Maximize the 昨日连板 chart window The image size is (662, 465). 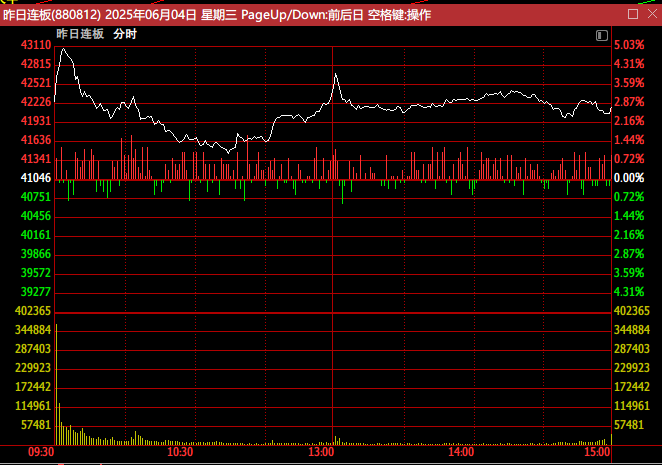[x=634, y=15]
